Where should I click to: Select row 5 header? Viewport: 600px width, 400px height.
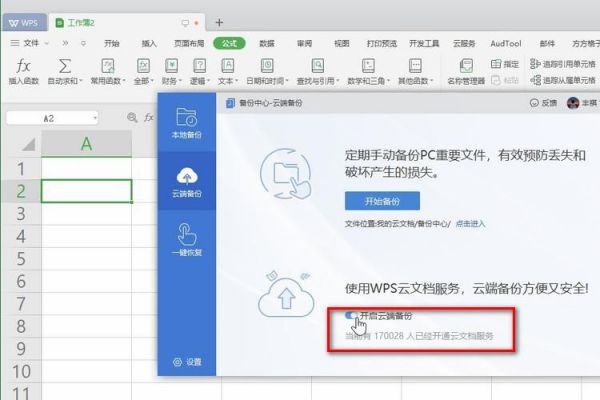pyautogui.click(x=21, y=259)
